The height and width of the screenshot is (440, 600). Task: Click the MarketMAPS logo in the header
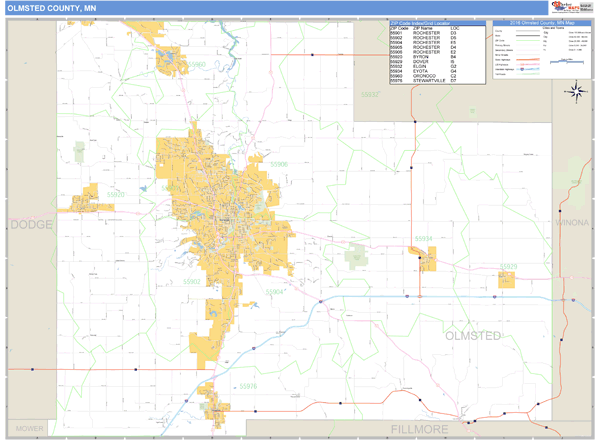(x=562, y=7)
